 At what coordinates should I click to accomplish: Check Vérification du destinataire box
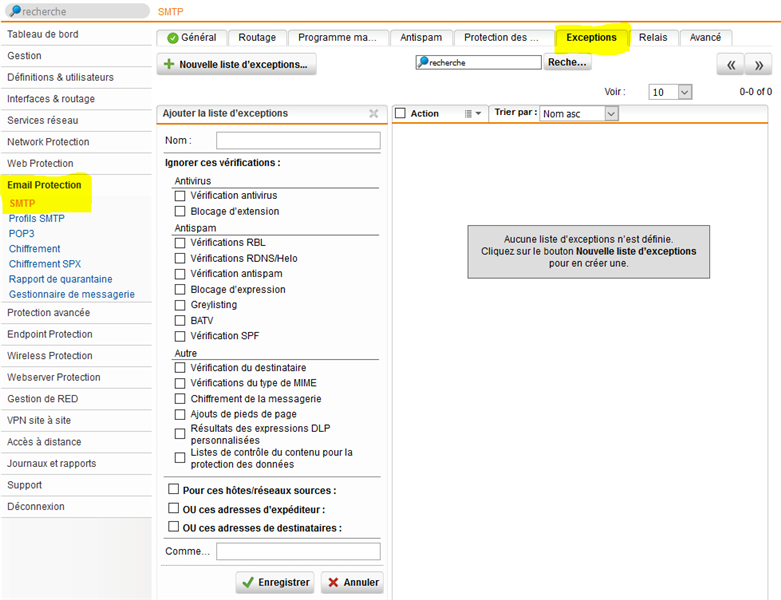pyautogui.click(x=180, y=367)
